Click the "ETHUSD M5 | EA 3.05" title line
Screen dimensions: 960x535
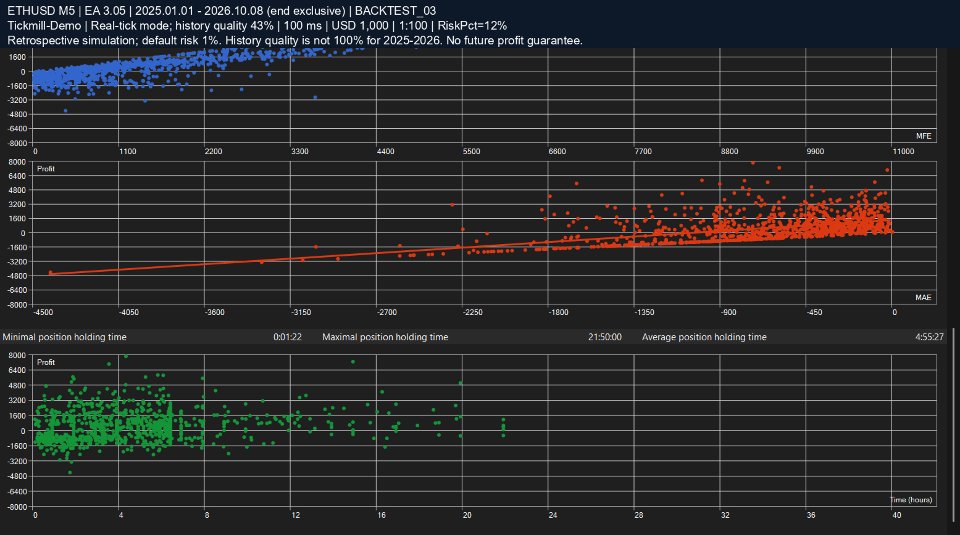pos(222,11)
